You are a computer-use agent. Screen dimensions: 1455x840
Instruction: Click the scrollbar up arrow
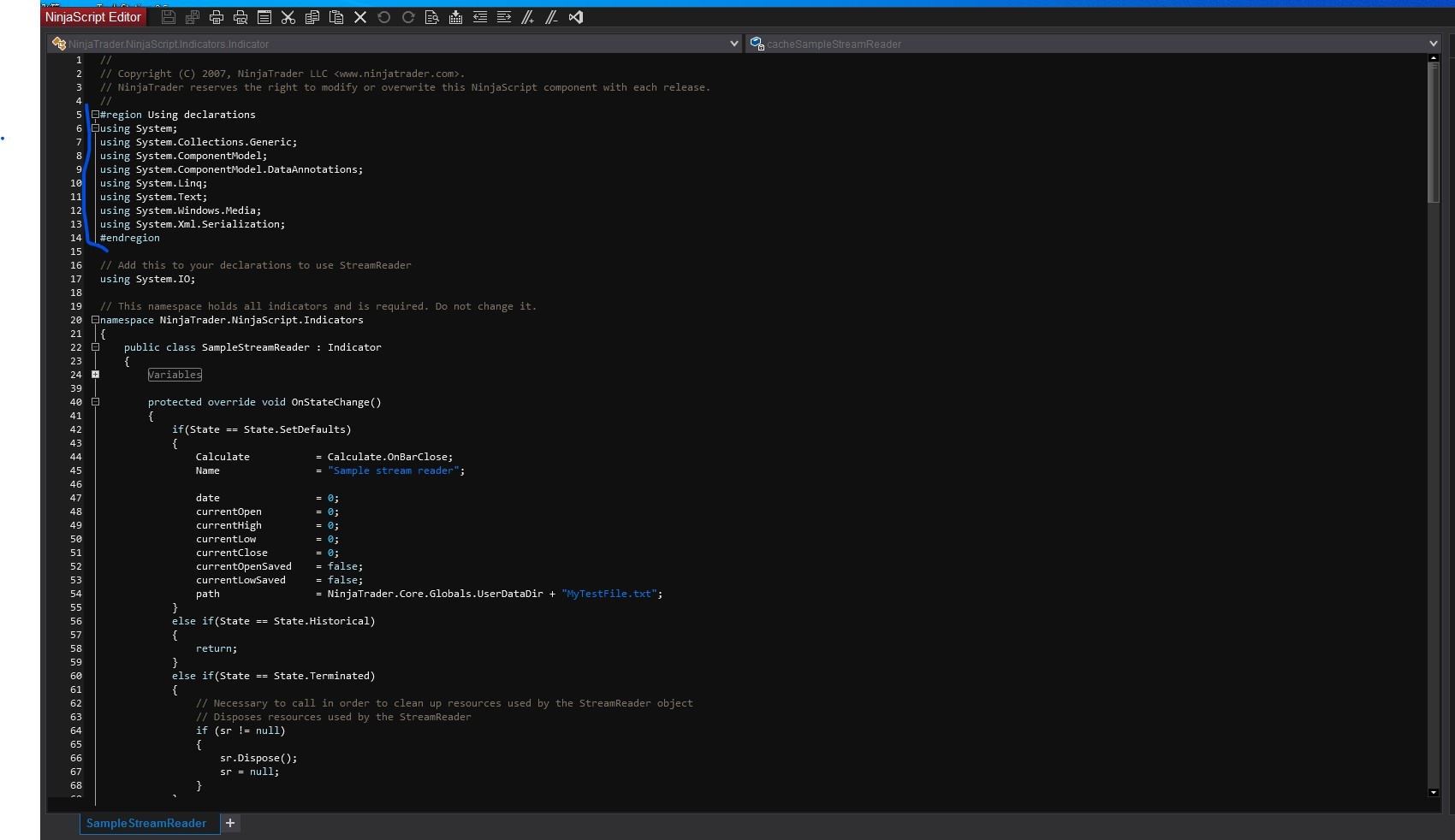point(1434,58)
